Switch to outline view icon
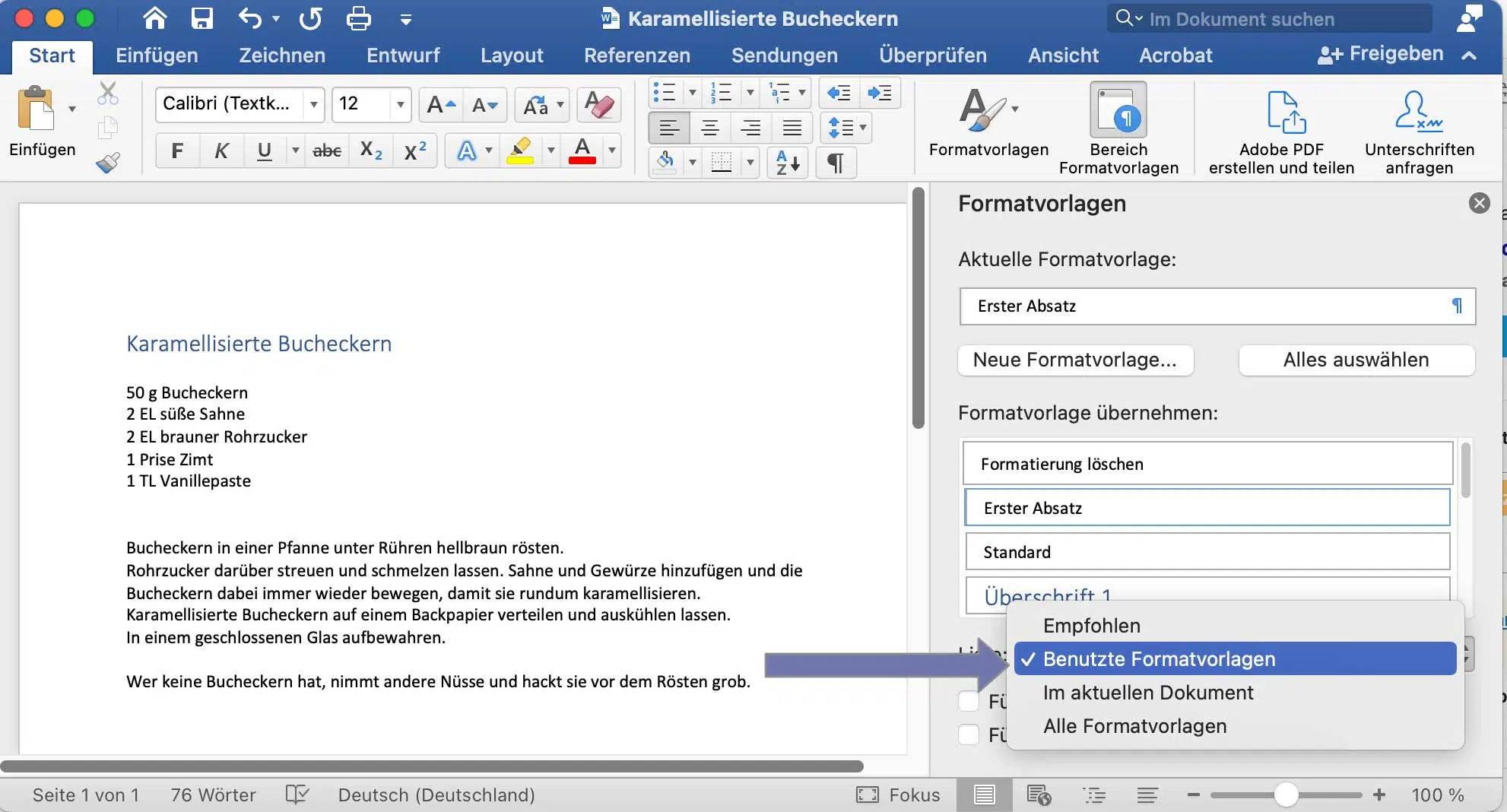Viewport: 1507px width, 812px height. pyautogui.click(x=1093, y=795)
